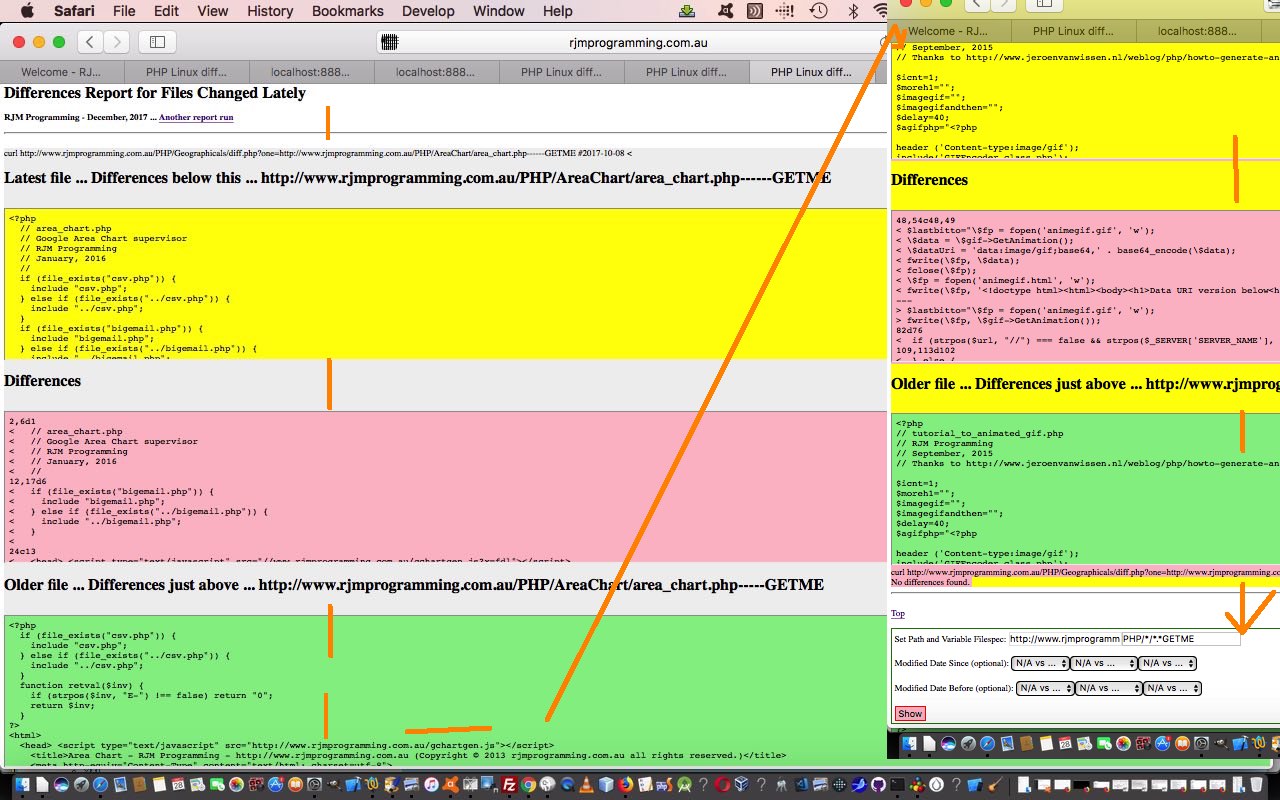Screen dimensions: 1280x800
Task: Open first Modified Date Before dropdown
Action: (1045, 688)
